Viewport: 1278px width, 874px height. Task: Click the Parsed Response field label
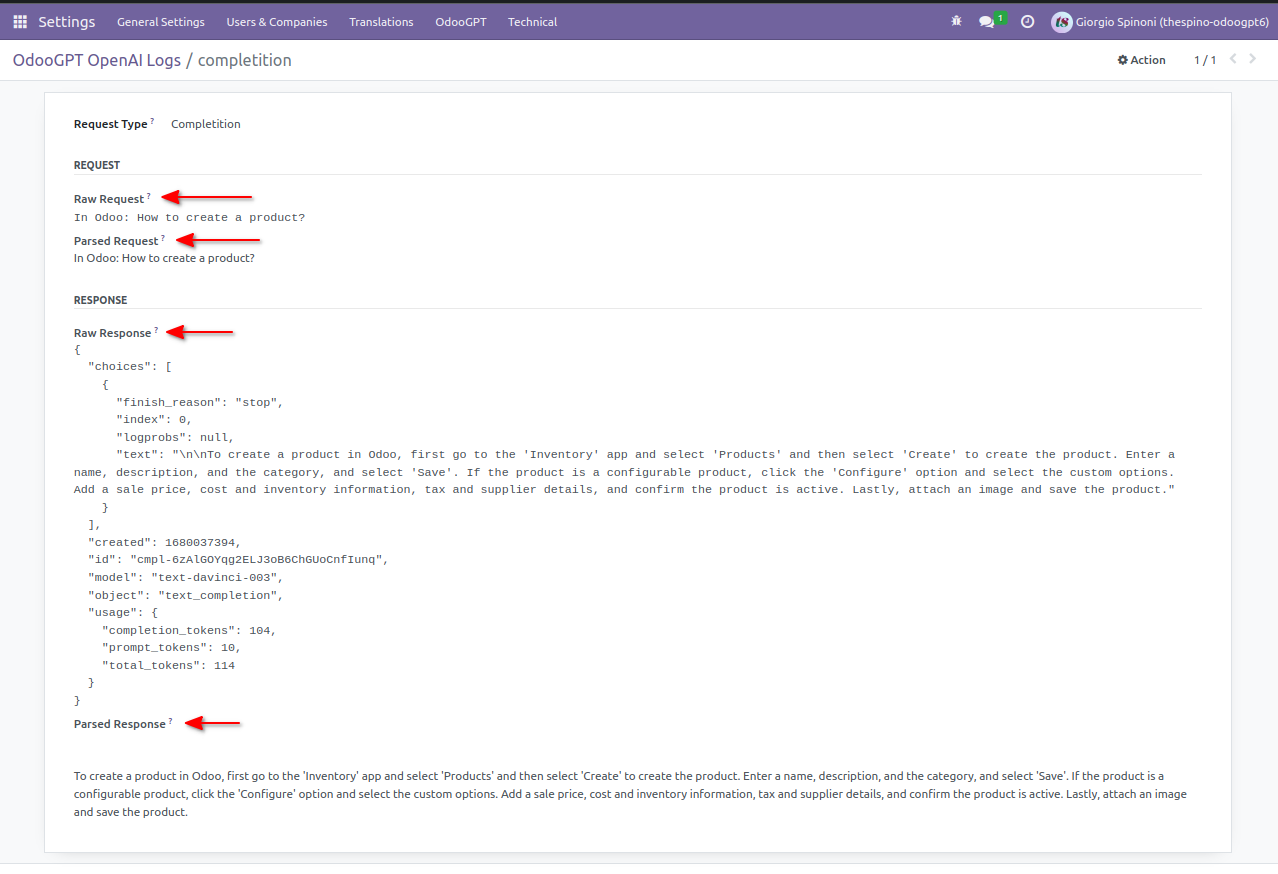click(120, 724)
